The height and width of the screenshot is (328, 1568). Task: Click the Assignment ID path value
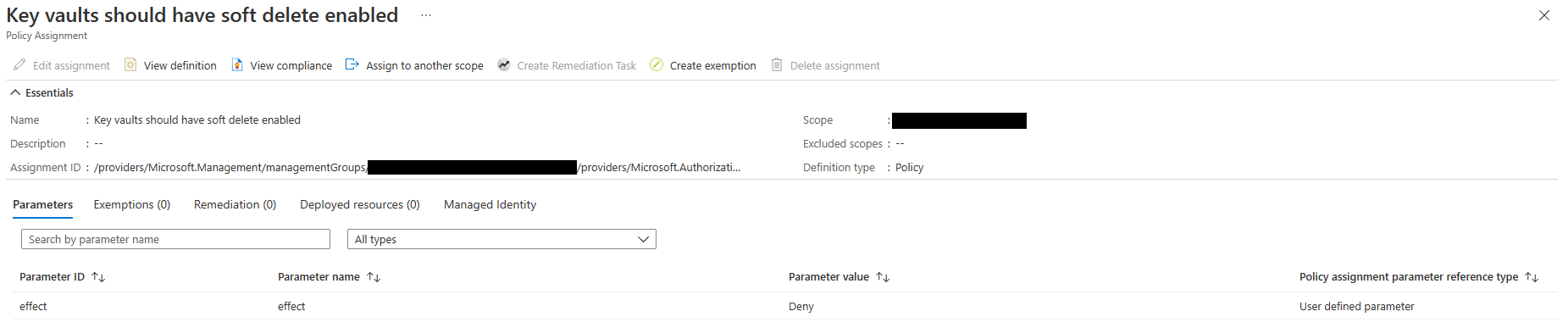tap(417, 167)
